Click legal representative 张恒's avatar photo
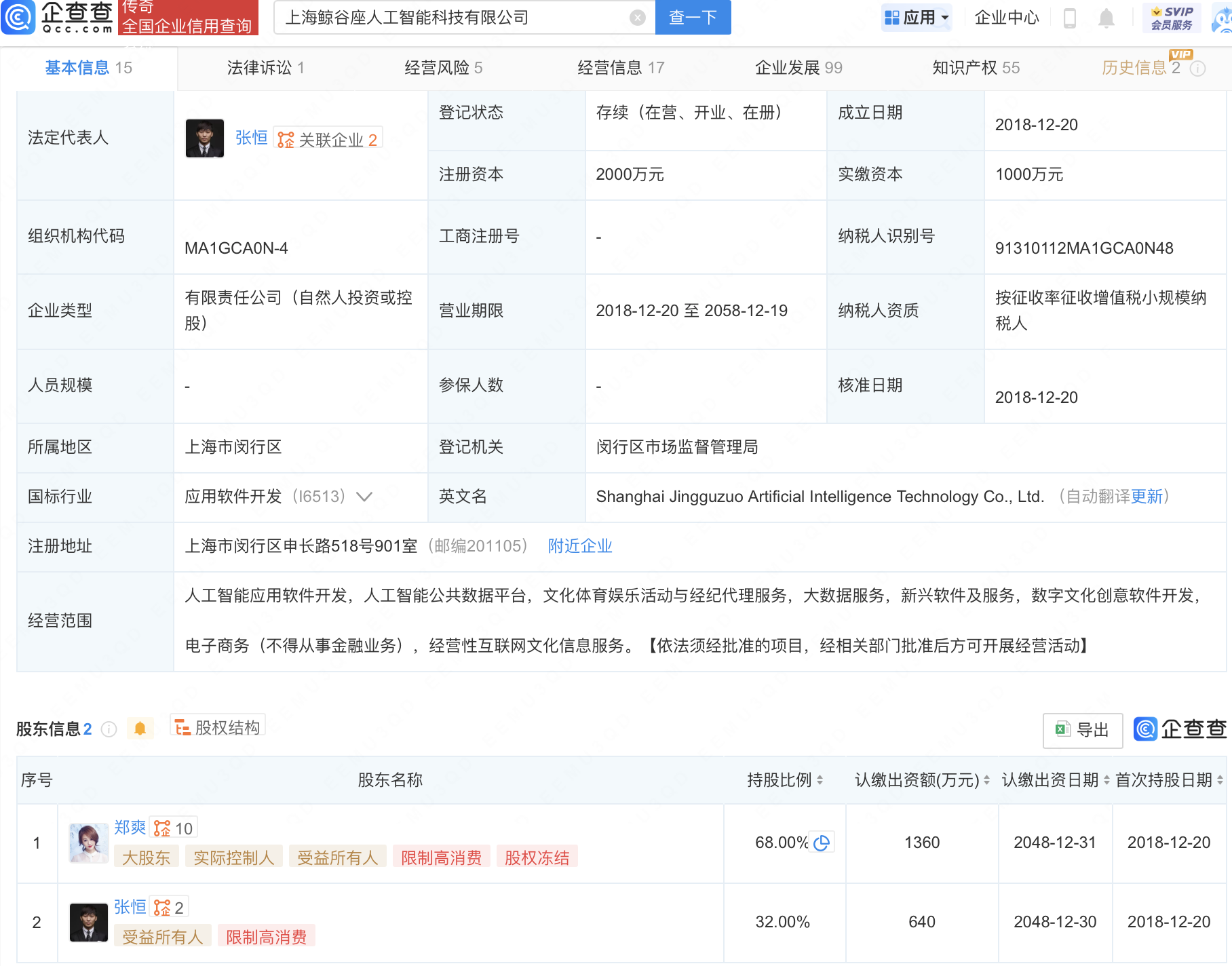Screen dimensions: 1232x966 point(205,138)
